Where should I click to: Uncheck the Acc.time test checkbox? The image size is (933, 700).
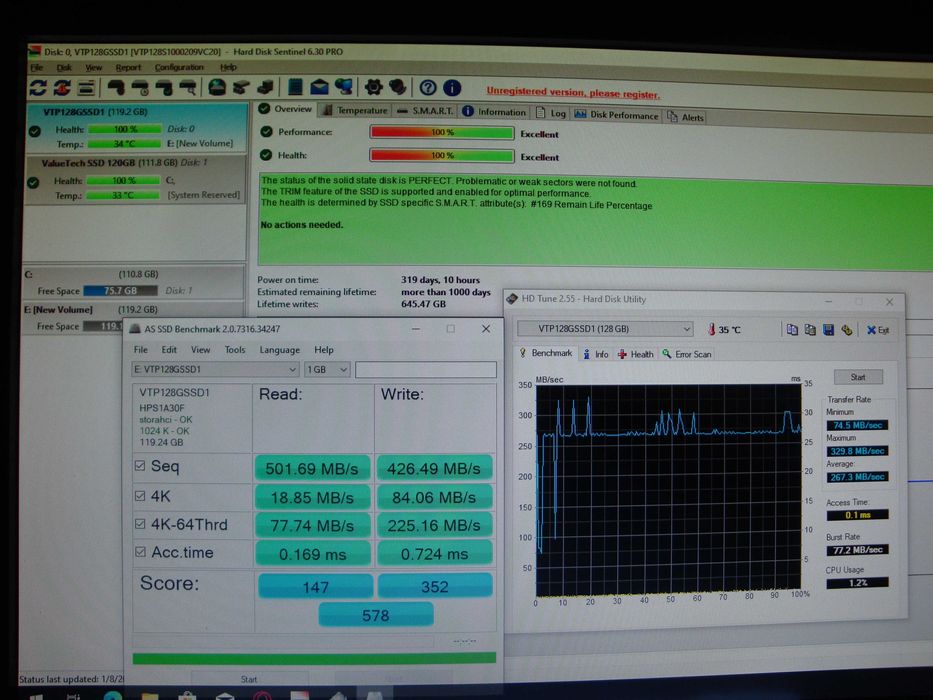tap(140, 552)
